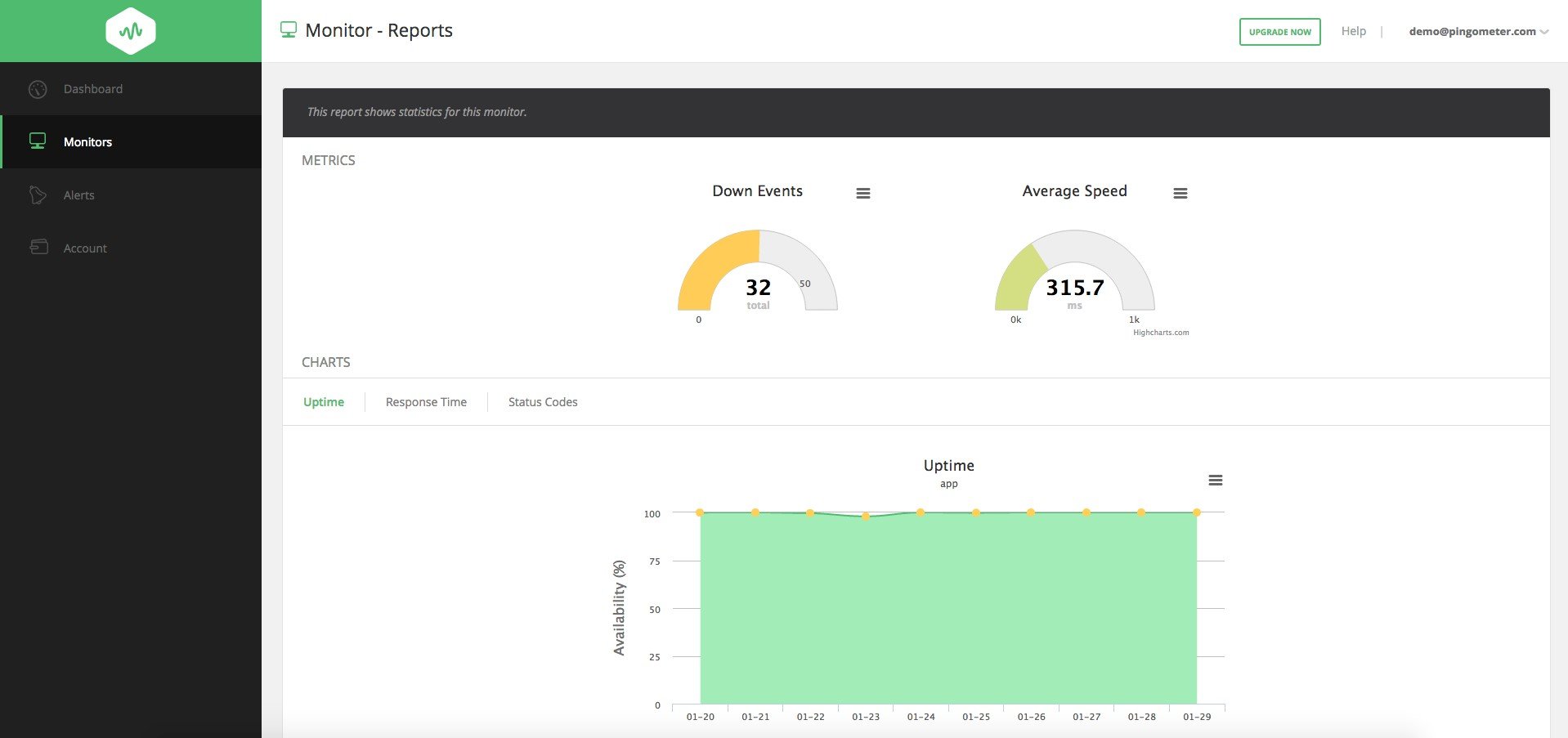Click the Monitors screen icon in sidebar
Viewport: 1568px width, 738px height.
pyautogui.click(x=38, y=141)
